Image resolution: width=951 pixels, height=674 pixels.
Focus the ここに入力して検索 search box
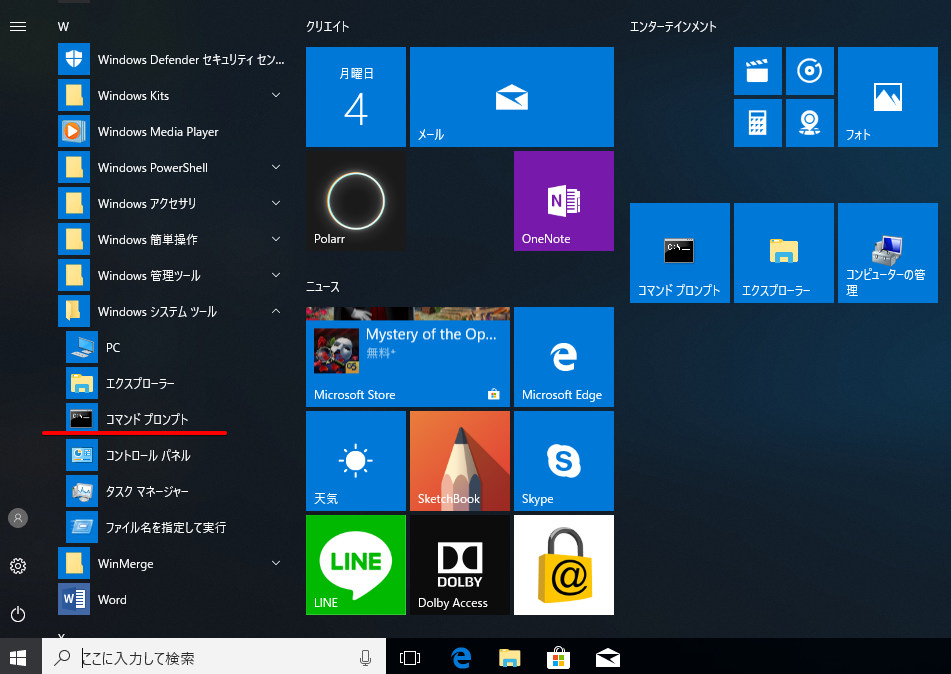[213, 658]
